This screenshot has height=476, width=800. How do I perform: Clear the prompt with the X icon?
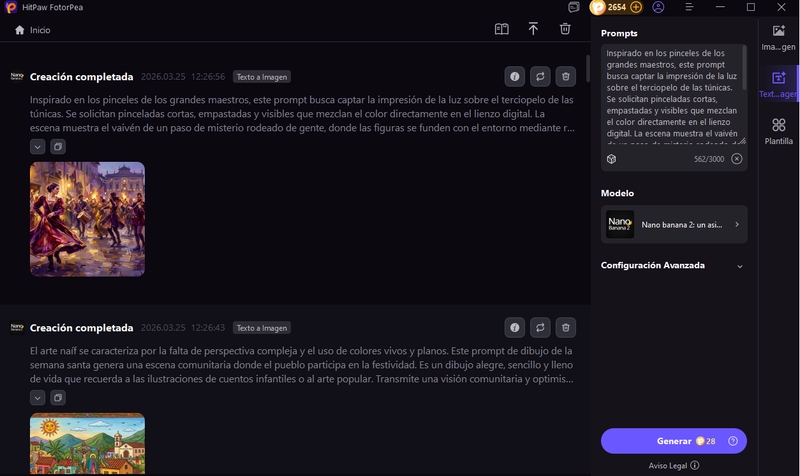pyautogui.click(x=737, y=159)
